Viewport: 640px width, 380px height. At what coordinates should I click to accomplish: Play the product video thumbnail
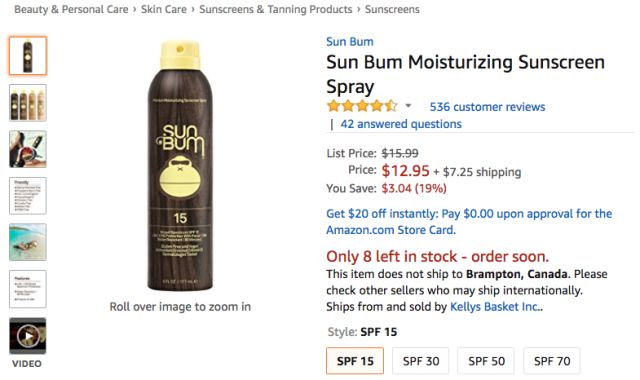(28, 336)
